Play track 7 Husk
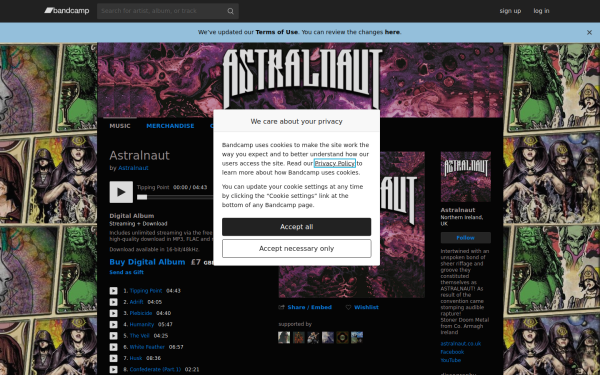This screenshot has height=375, width=600. click(114, 358)
